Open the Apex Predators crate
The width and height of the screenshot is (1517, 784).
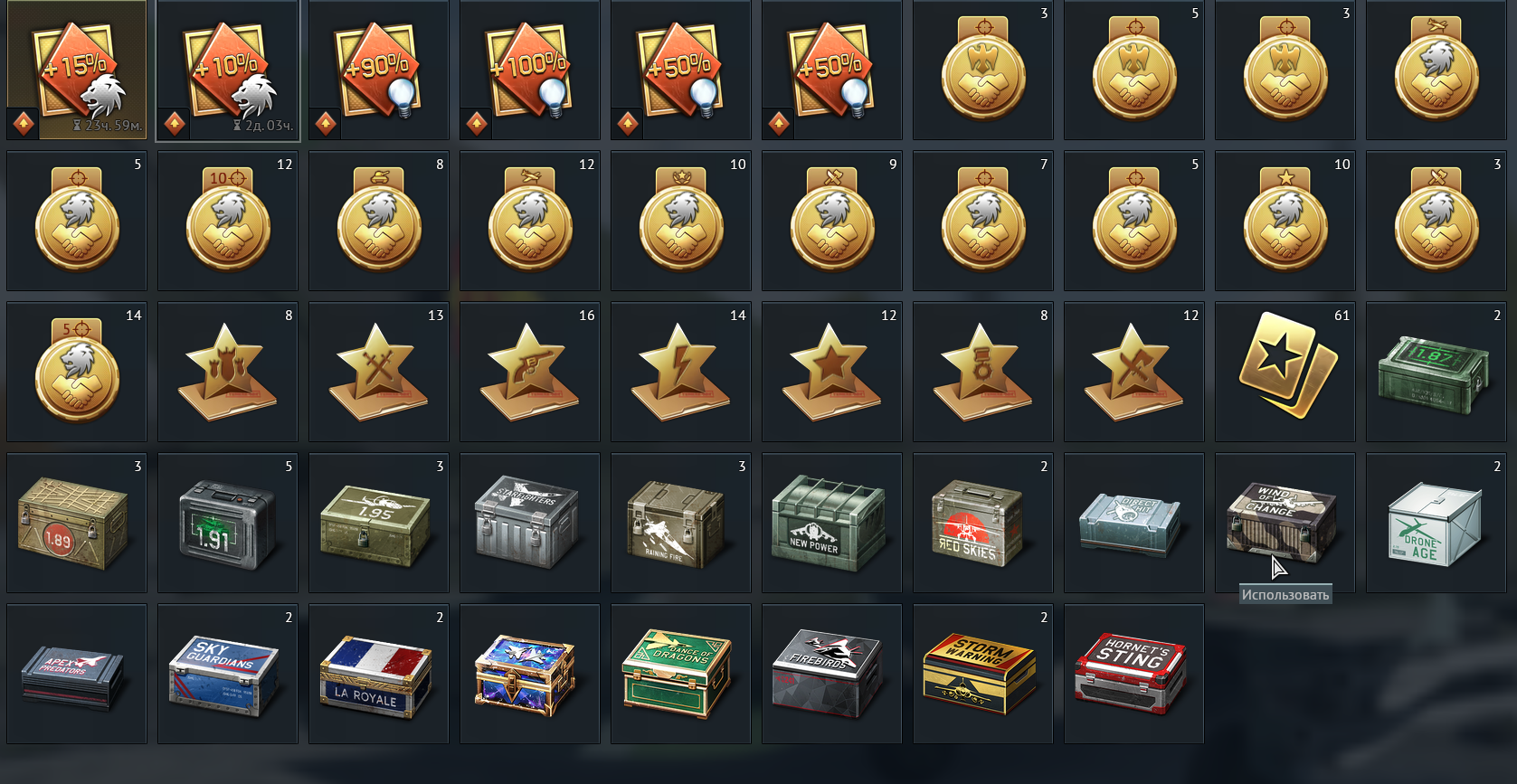coord(77,674)
